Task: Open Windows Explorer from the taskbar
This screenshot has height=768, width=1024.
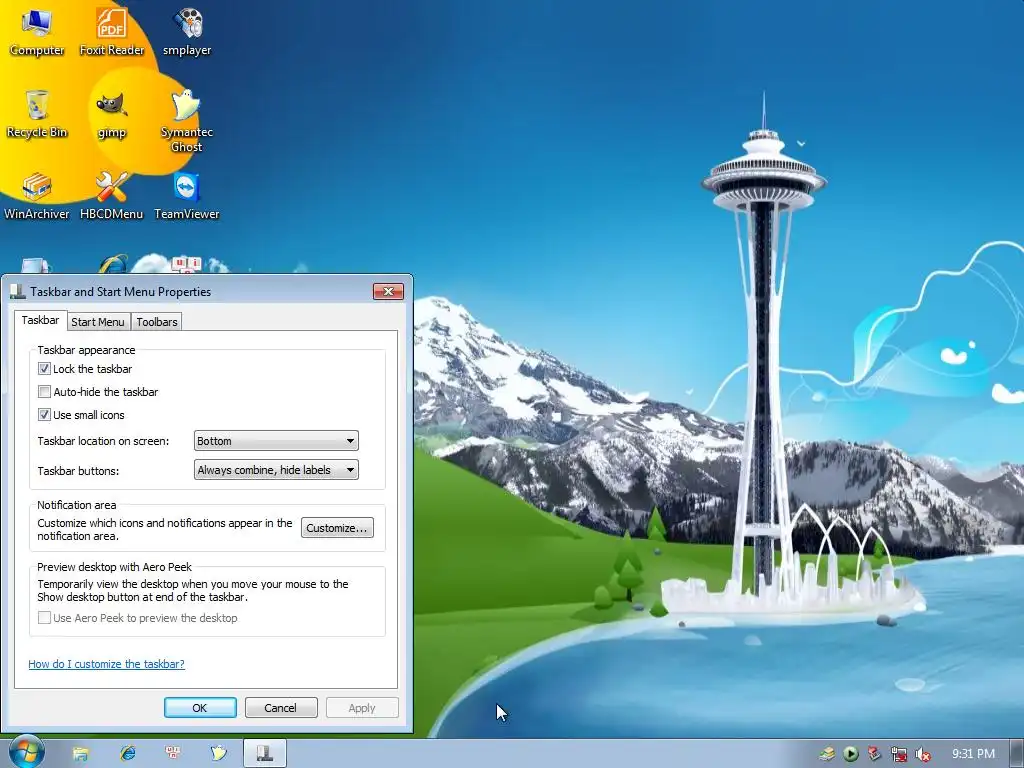Action: (80, 754)
